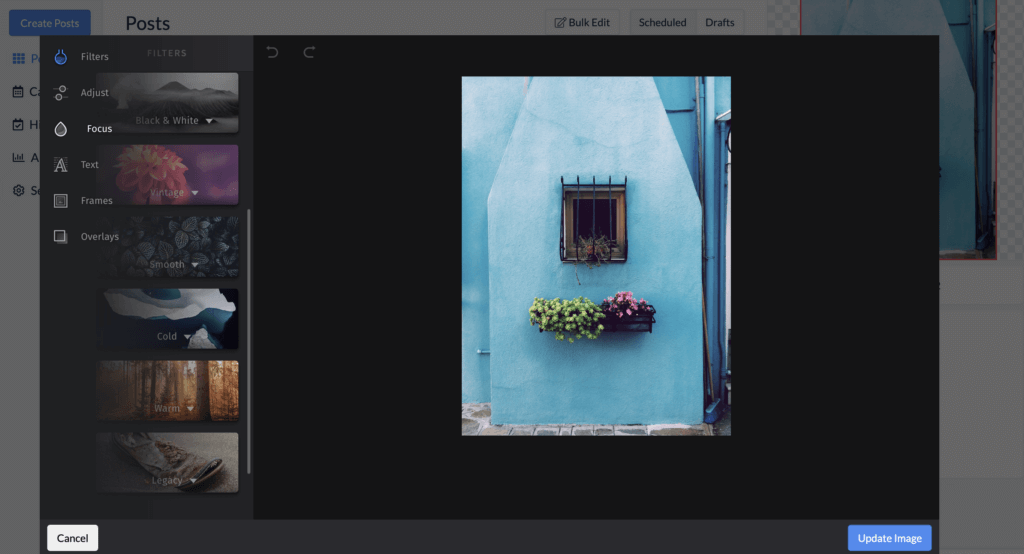Expand the Cold filter dropdown arrow
Viewport: 1024px width, 554px height.
pyautogui.click(x=187, y=337)
